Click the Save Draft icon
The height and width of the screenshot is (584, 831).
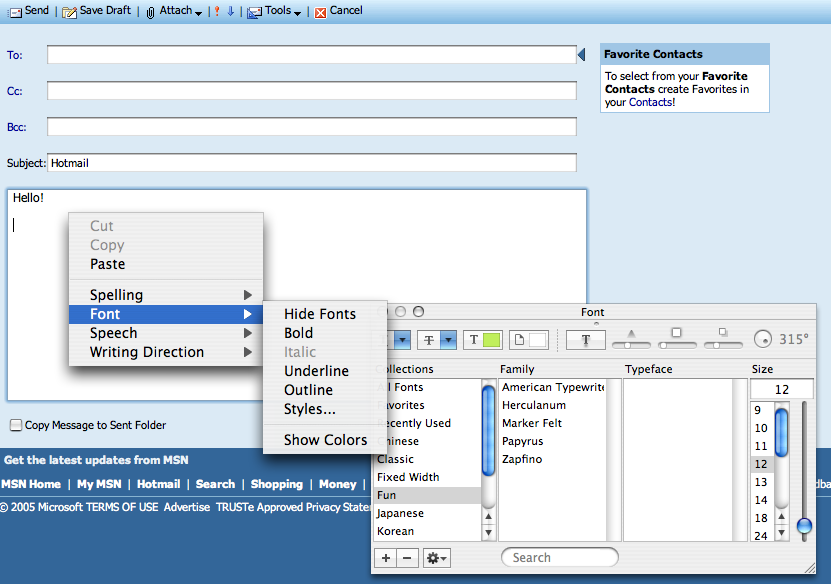[x=69, y=12]
